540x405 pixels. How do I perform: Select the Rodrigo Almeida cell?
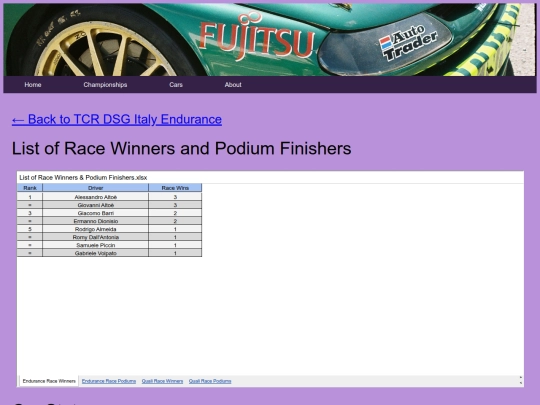95,229
